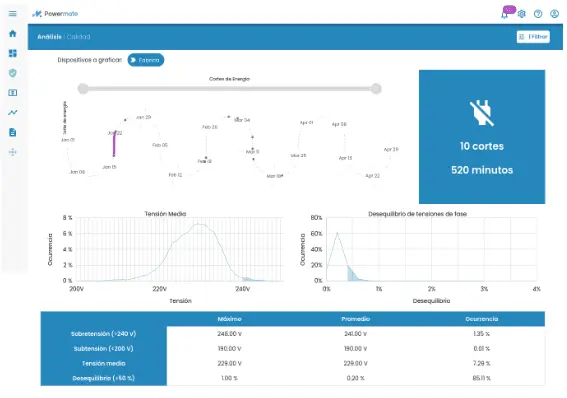
Task: Open notifications bell icon
Action: coord(504,14)
